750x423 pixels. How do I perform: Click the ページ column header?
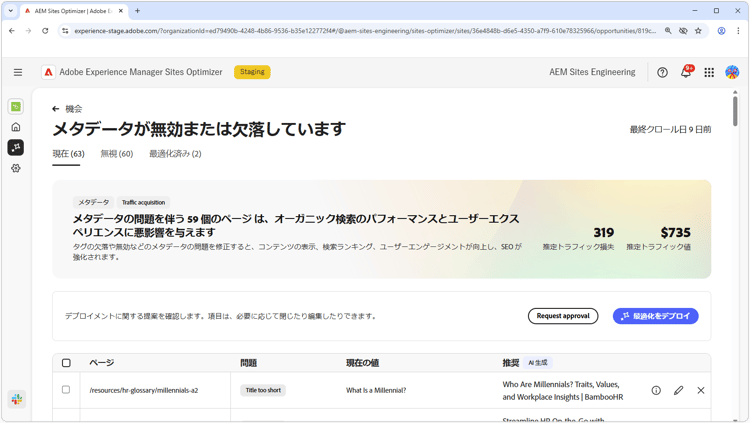[101, 363]
